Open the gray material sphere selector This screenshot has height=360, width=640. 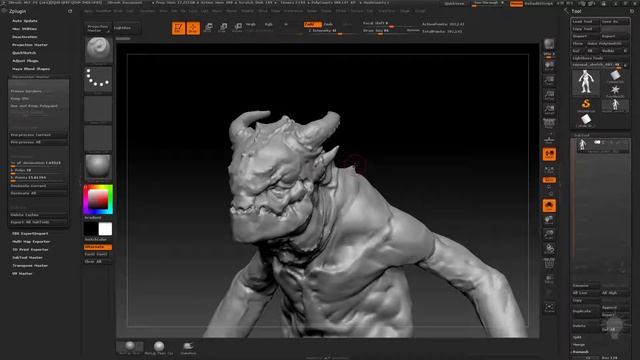98,167
